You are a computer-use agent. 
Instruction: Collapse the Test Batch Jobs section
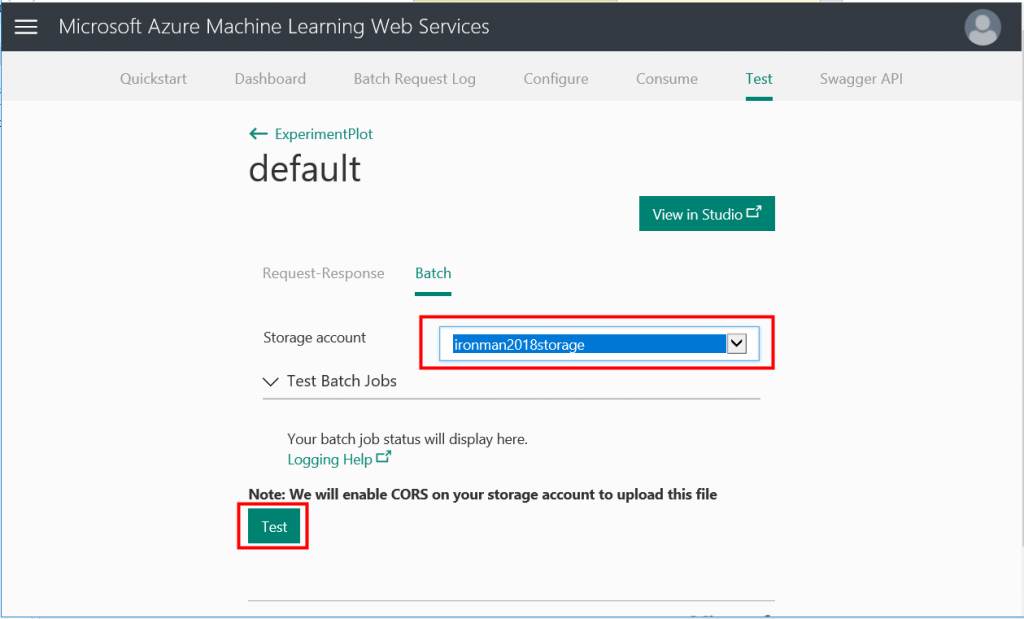click(x=270, y=381)
